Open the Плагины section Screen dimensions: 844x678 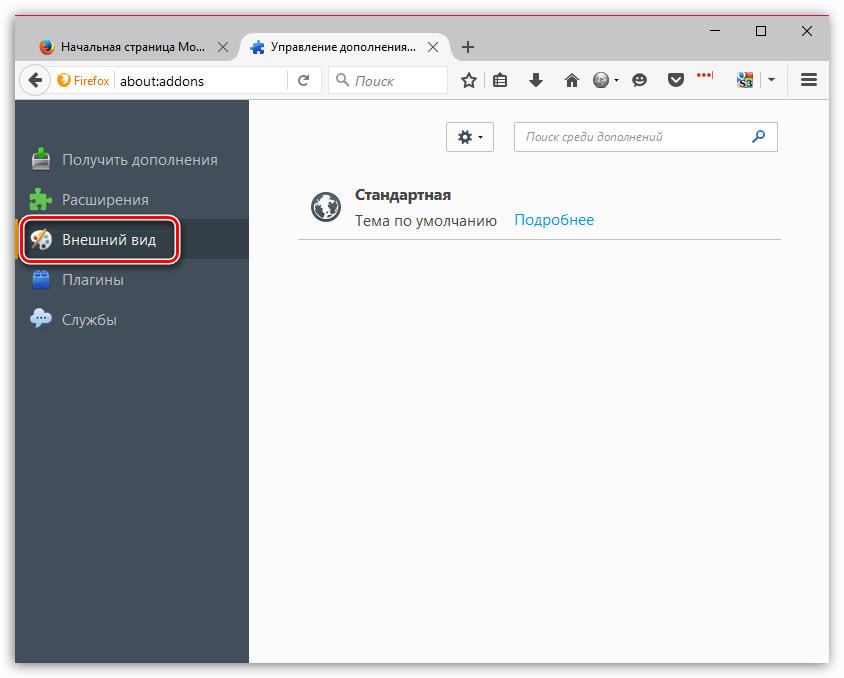(x=92, y=280)
